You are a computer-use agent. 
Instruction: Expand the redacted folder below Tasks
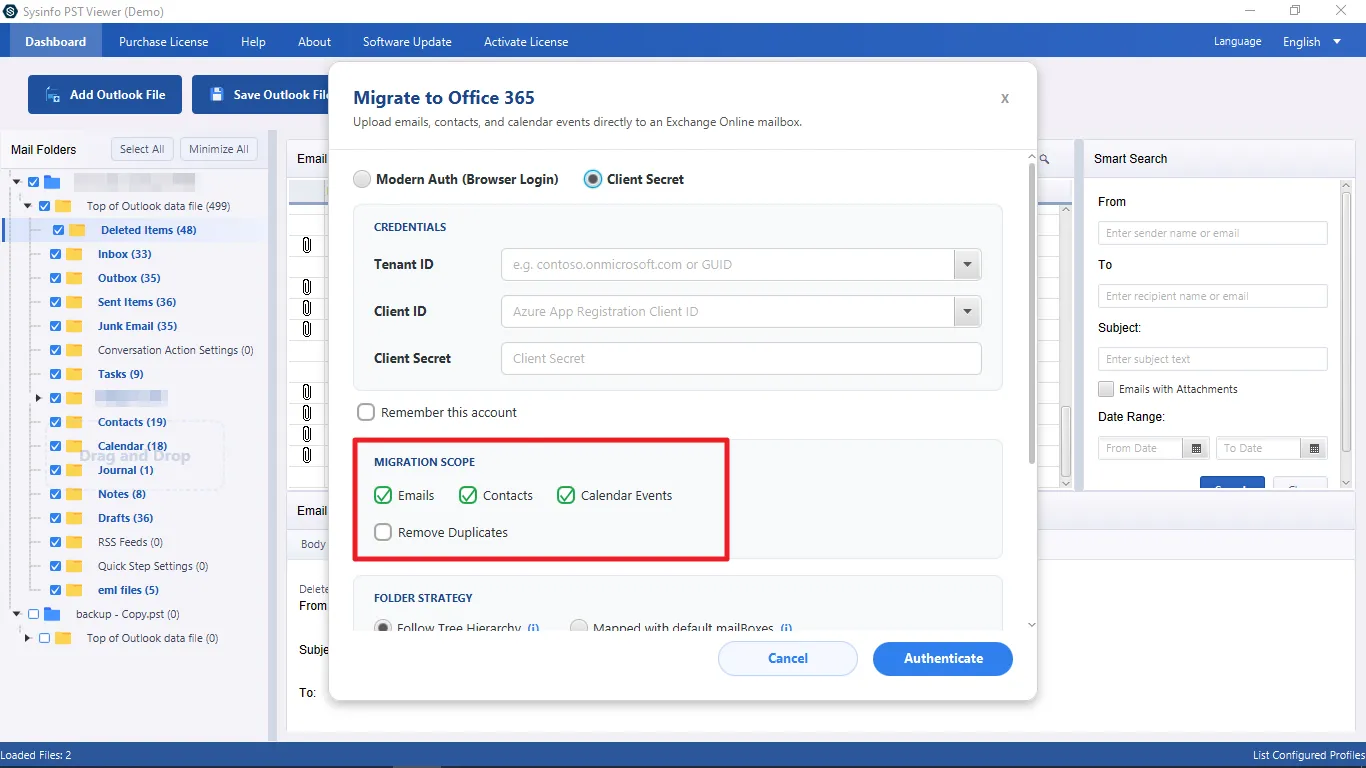[39, 398]
